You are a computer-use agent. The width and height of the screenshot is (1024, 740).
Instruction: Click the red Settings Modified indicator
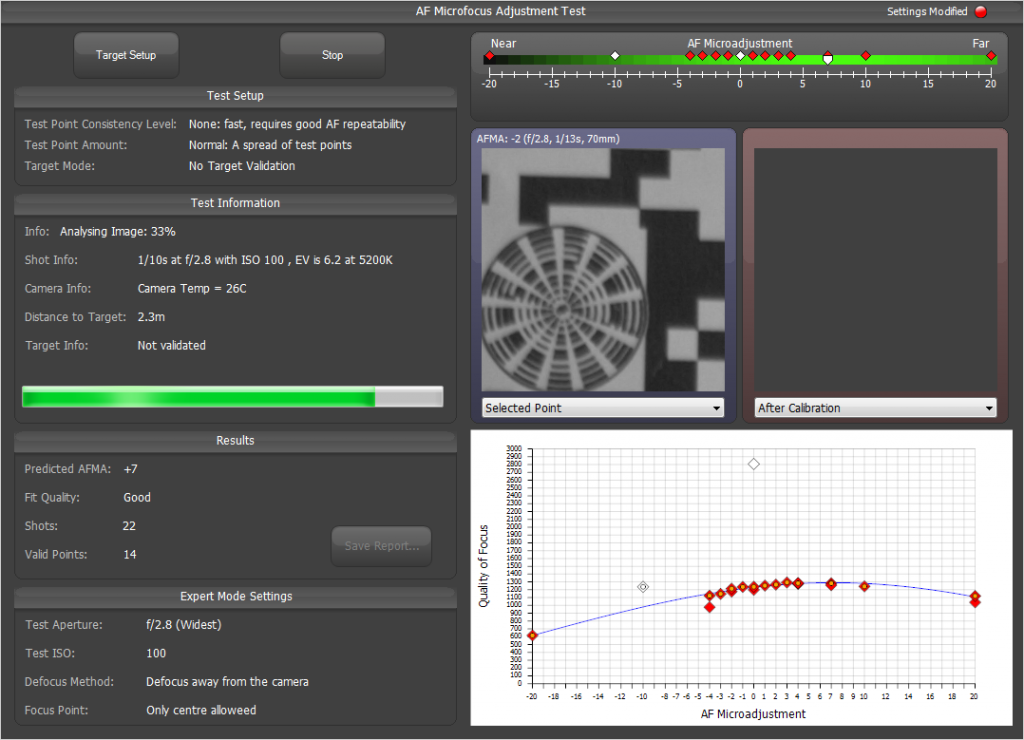click(980, 12)
